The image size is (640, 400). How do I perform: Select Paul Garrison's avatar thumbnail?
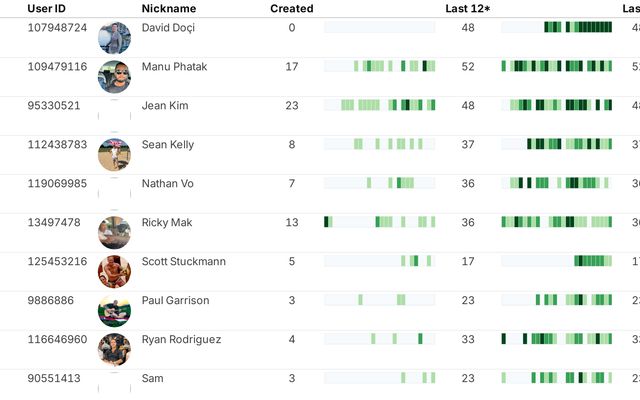[x=114, y=311]
